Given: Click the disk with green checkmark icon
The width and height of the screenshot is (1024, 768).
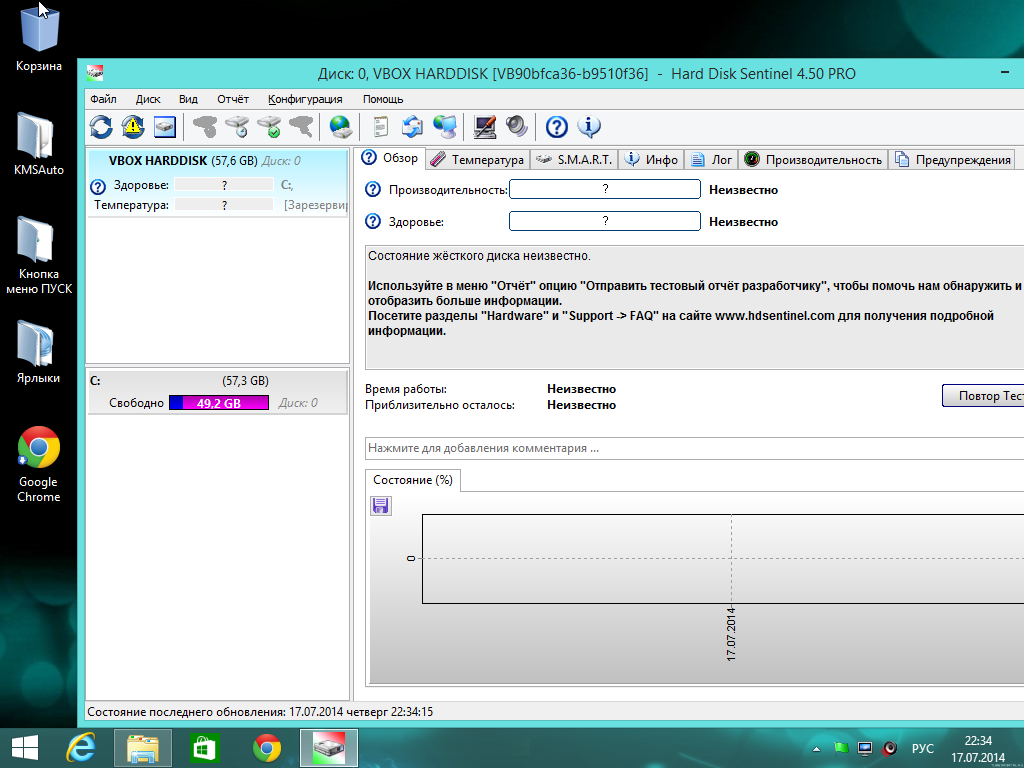Looking at the screenshot, I should click(269, 127).
